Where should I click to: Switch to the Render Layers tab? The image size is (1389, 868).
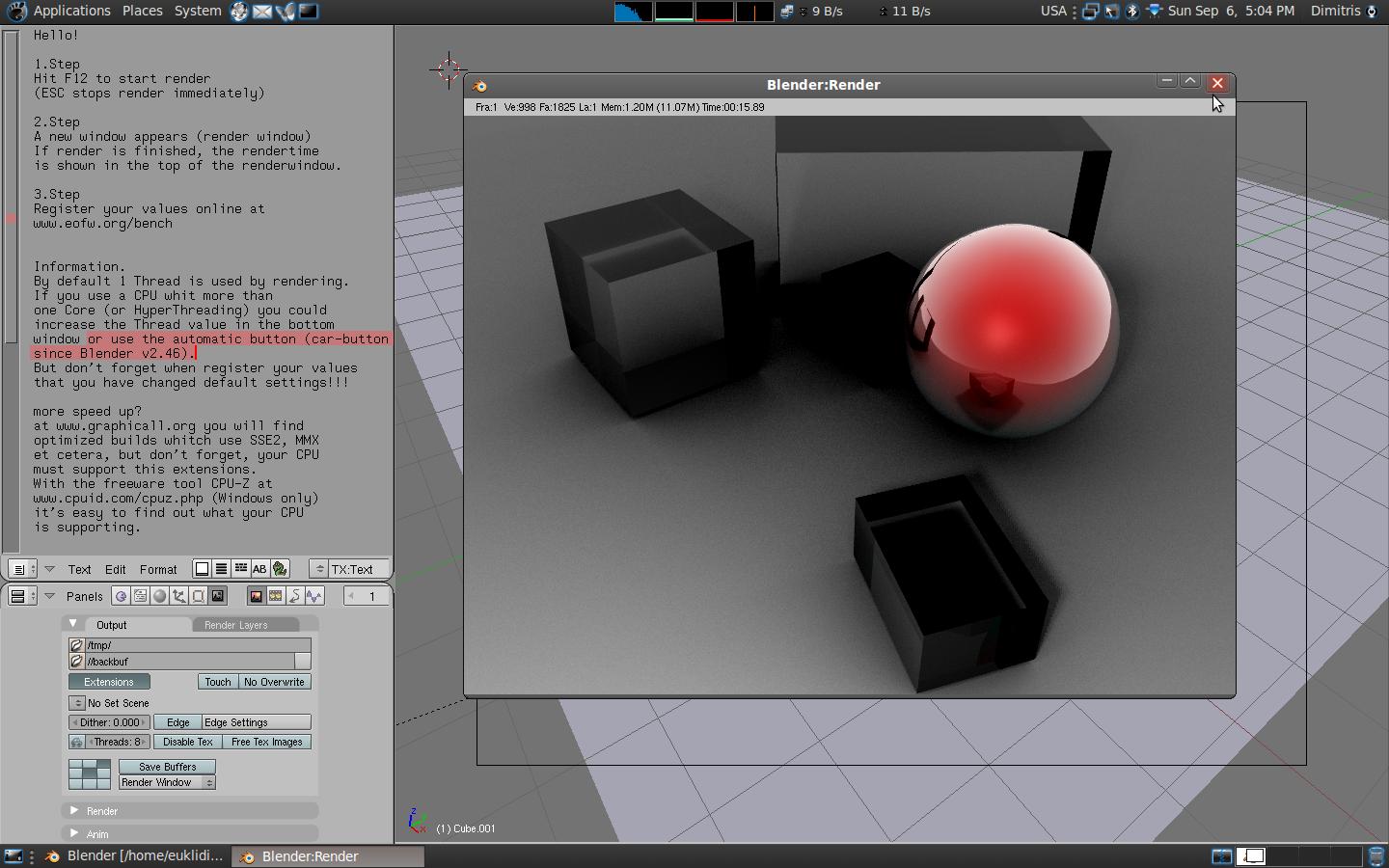[x=236, y=625]
